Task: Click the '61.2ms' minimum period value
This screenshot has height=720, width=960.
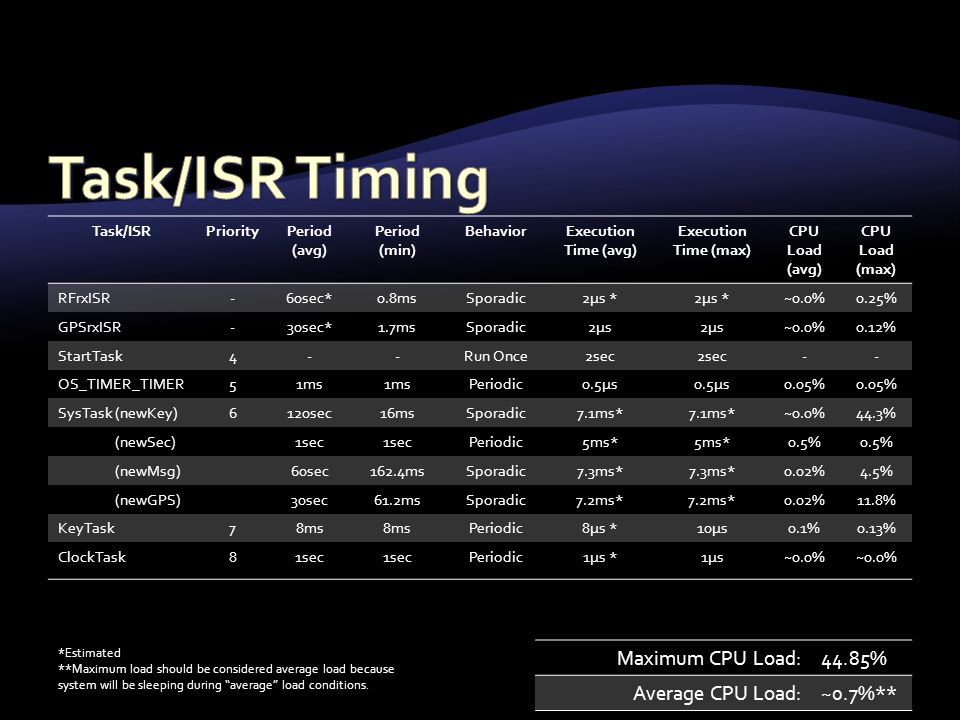Action: click(397, 500)
